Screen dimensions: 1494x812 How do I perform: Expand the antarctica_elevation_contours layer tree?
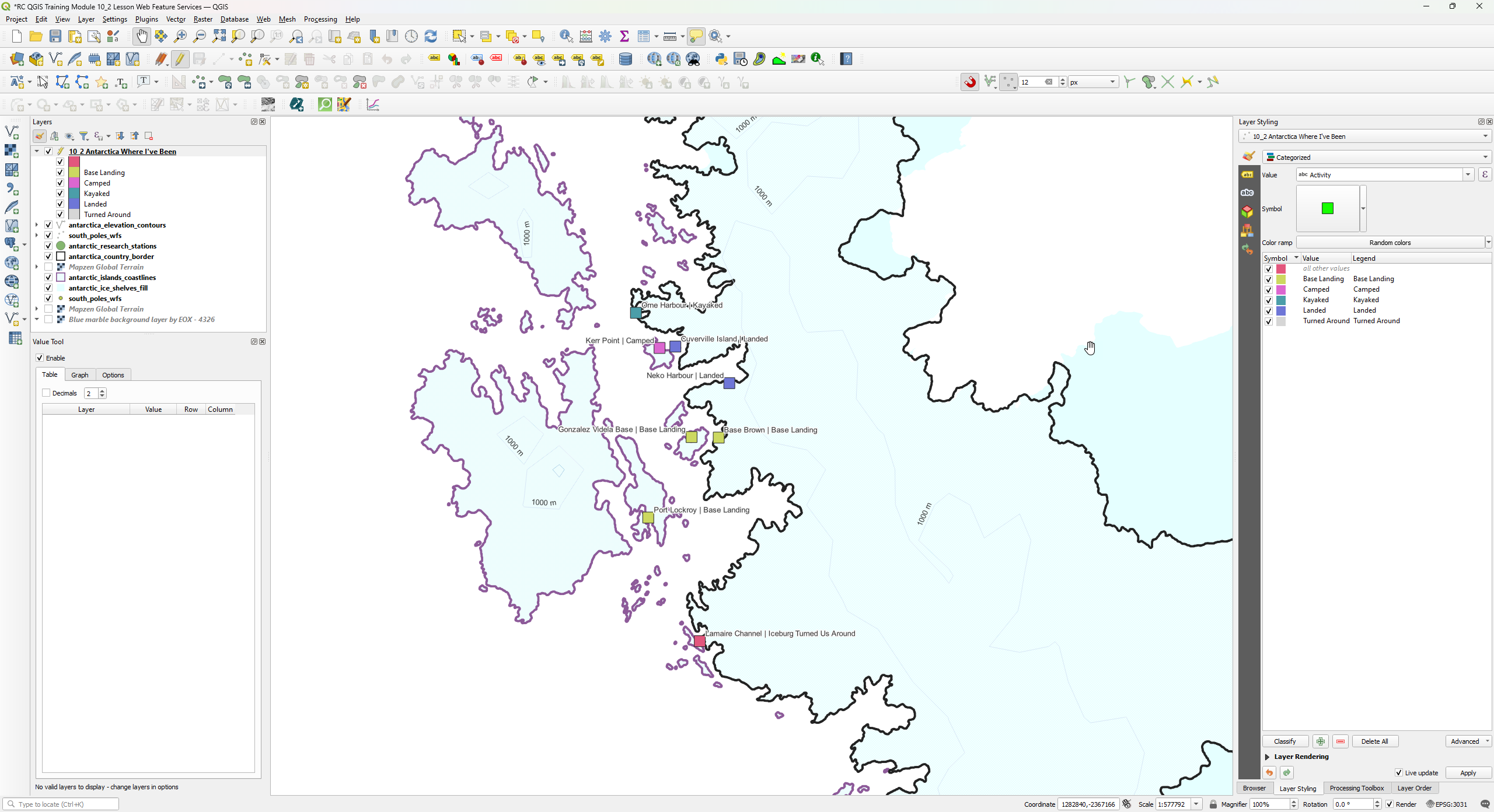pyautogui.click(x=37, y=225)
